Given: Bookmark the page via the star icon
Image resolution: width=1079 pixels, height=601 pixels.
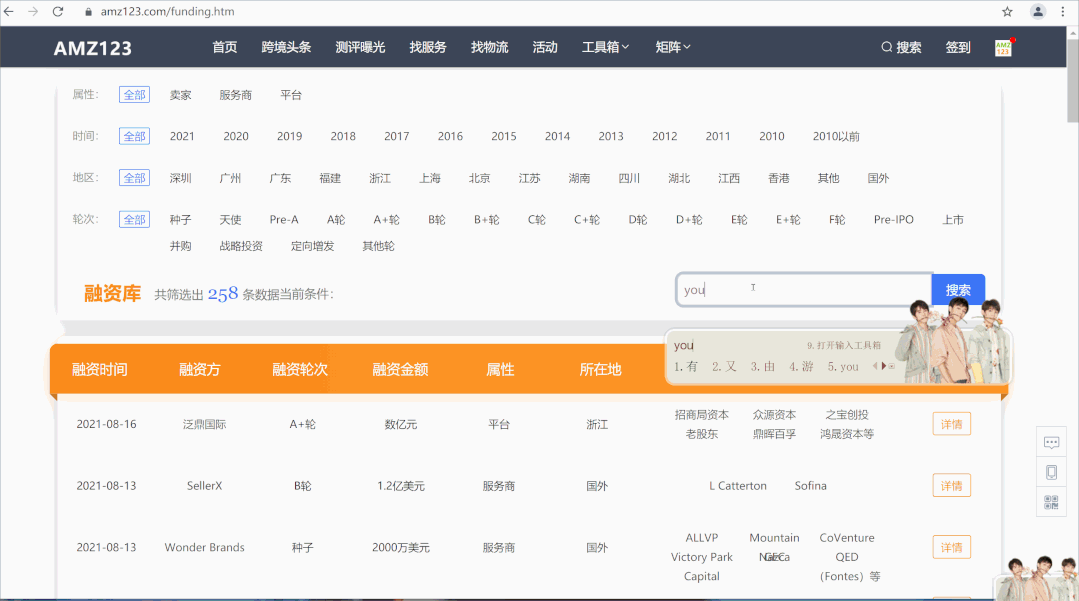Looking at the screenshot, I should 1006,13.
